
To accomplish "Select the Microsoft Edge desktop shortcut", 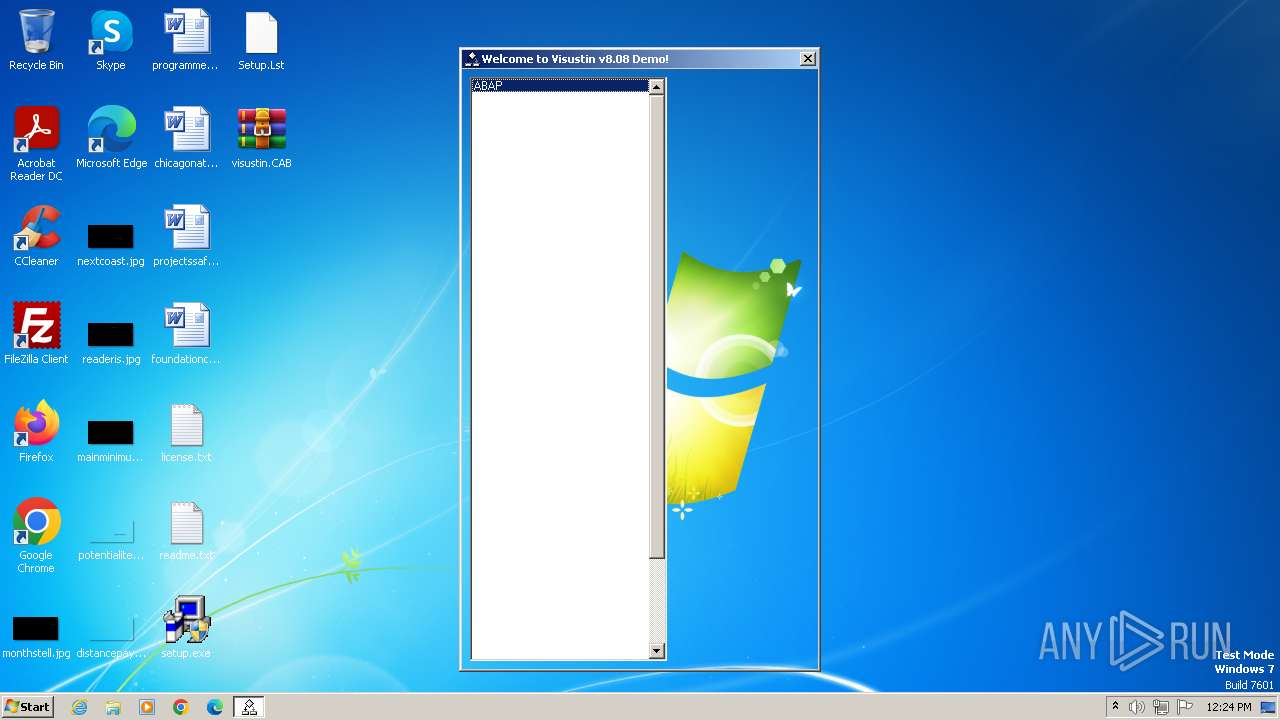I will point(111,139).
